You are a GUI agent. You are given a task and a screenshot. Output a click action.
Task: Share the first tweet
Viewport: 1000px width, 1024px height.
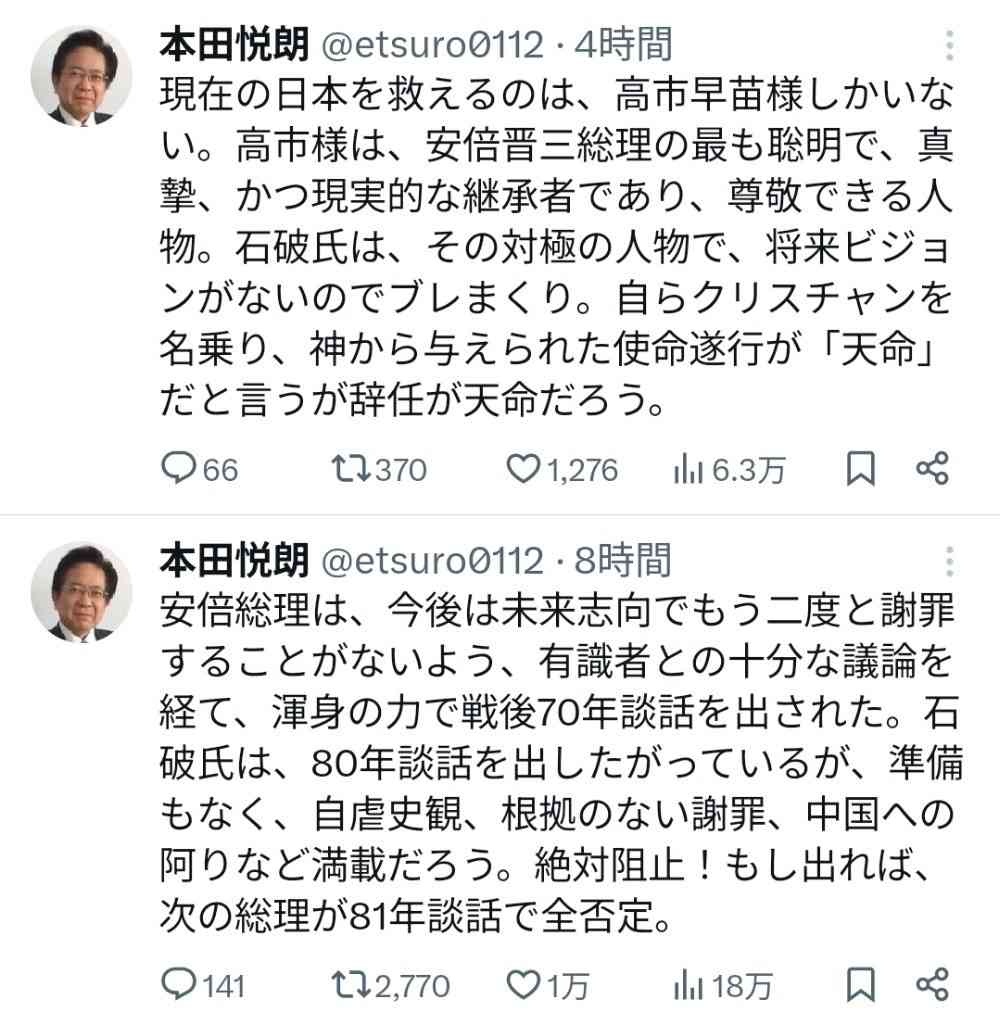(932, 469)
